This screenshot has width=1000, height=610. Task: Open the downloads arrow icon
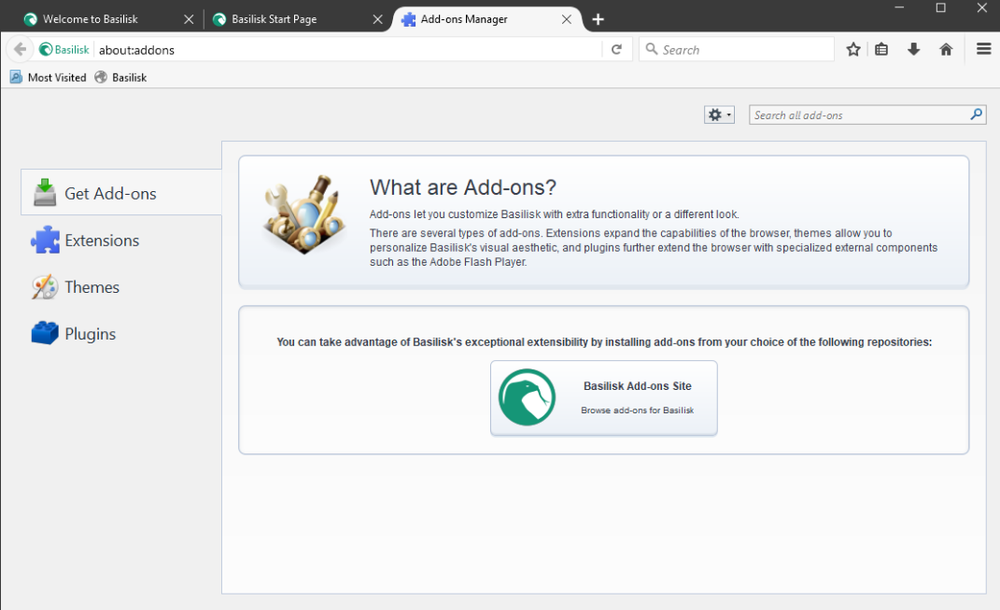(913, 49)
